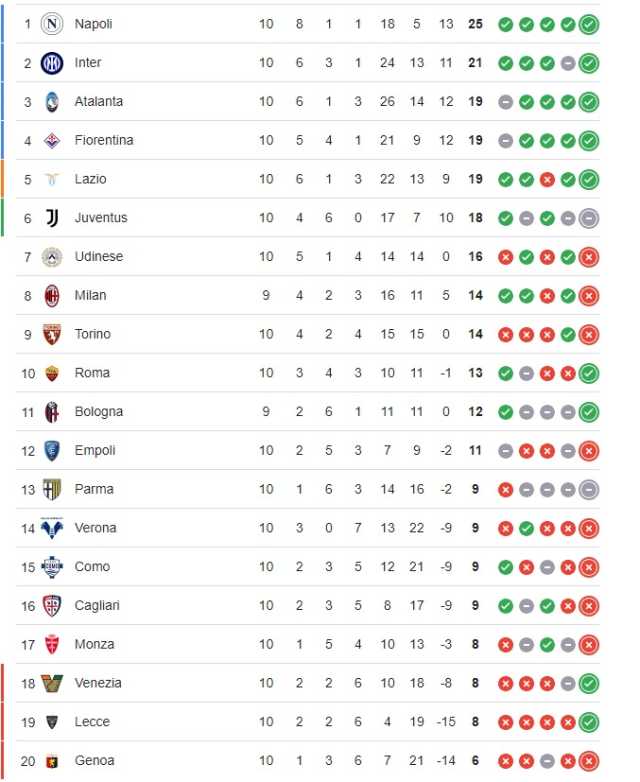
Task: Click the Venezia club logo
Action: coord(52,683)
